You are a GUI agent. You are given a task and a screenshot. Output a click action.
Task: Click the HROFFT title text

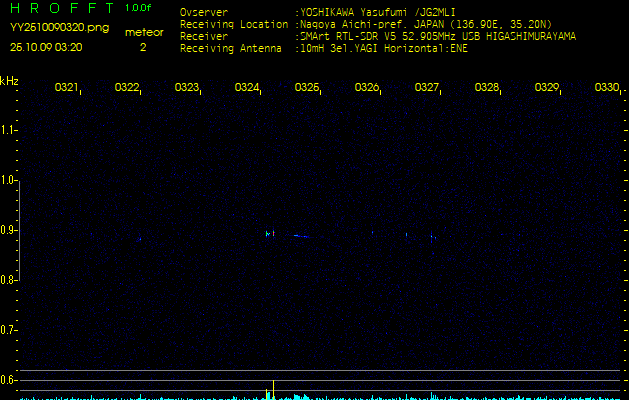tap(62, 8)
